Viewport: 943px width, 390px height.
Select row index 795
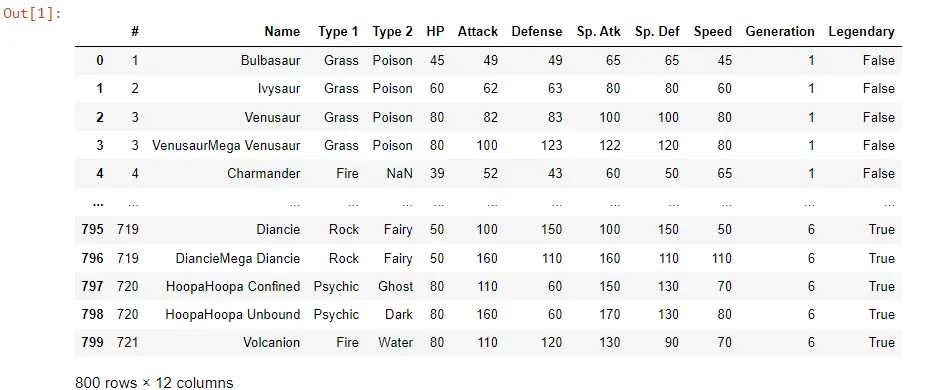tap(92, 229)
